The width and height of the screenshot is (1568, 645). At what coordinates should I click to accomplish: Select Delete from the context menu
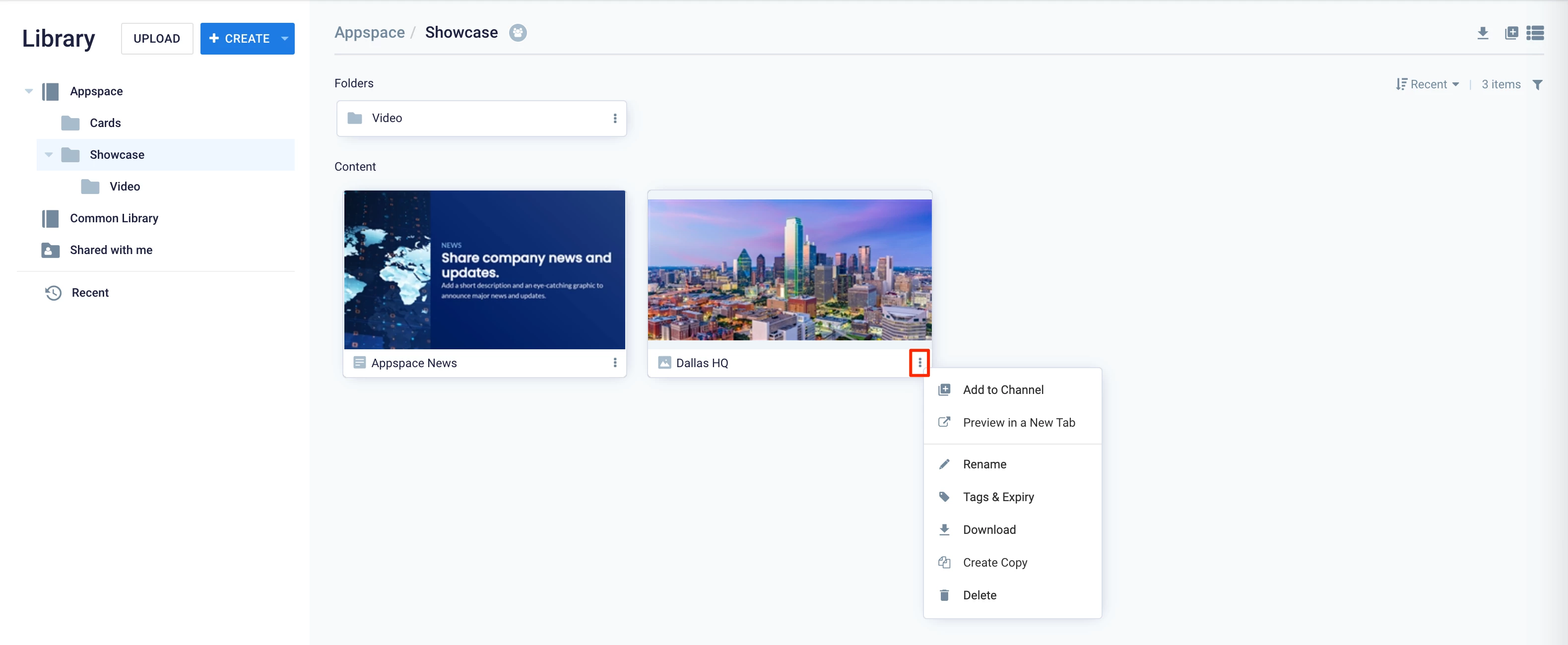coord(980,595)
